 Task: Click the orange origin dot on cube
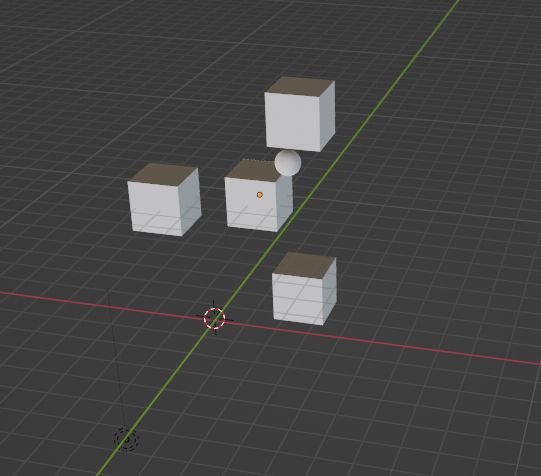pyautogui.click(x=260, y=195)
